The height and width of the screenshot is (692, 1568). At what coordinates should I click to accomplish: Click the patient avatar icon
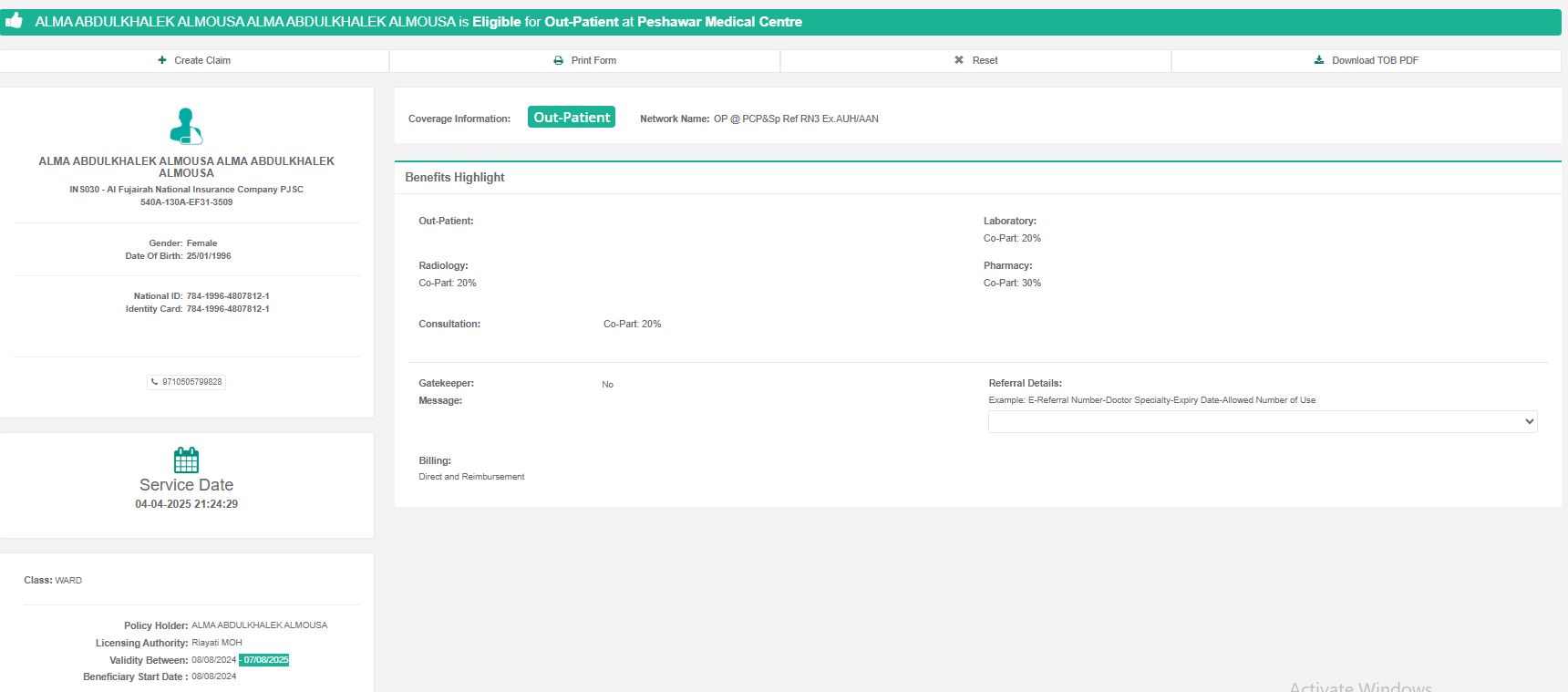tap(186, 127)
